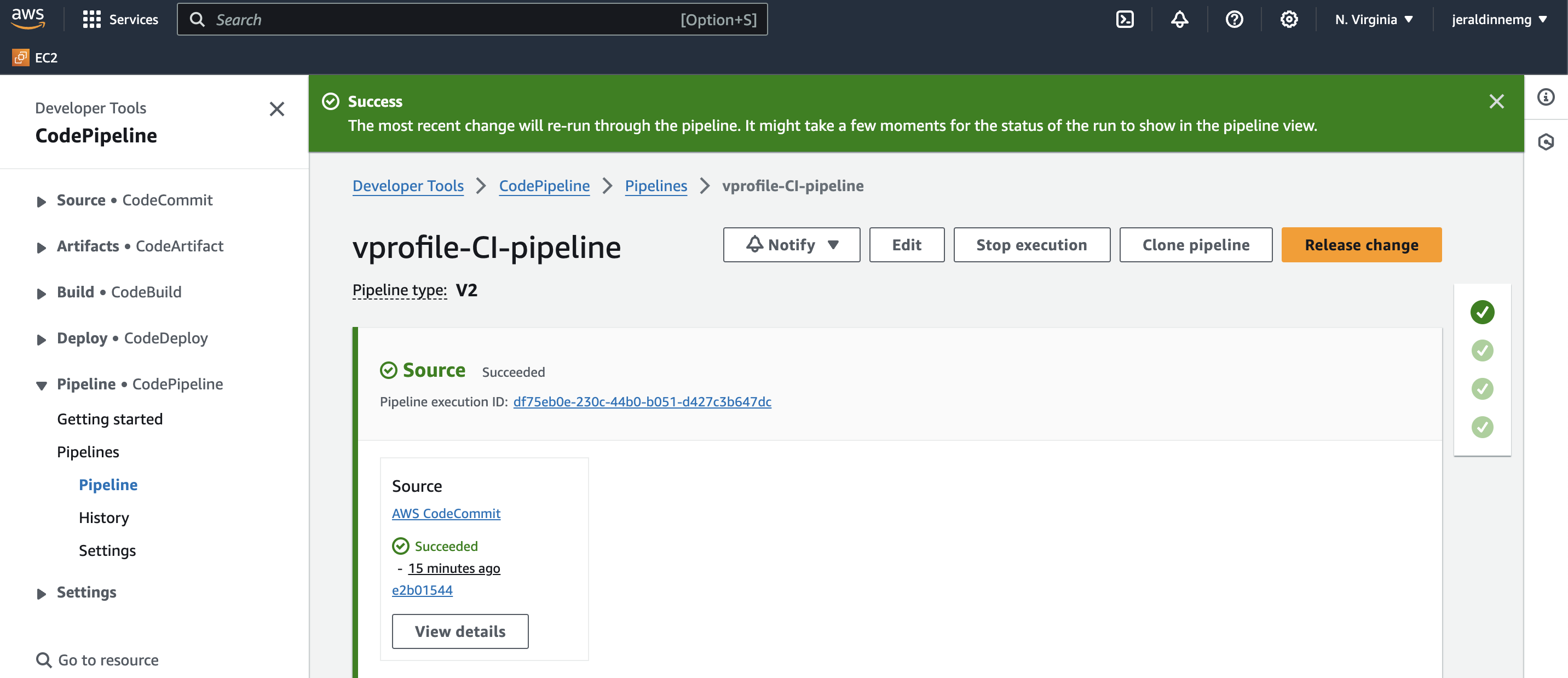The width and height of the screenshot is (1568, 678).
Task: Open the info panel icon on the right edge
Action: click(1546, 97)
